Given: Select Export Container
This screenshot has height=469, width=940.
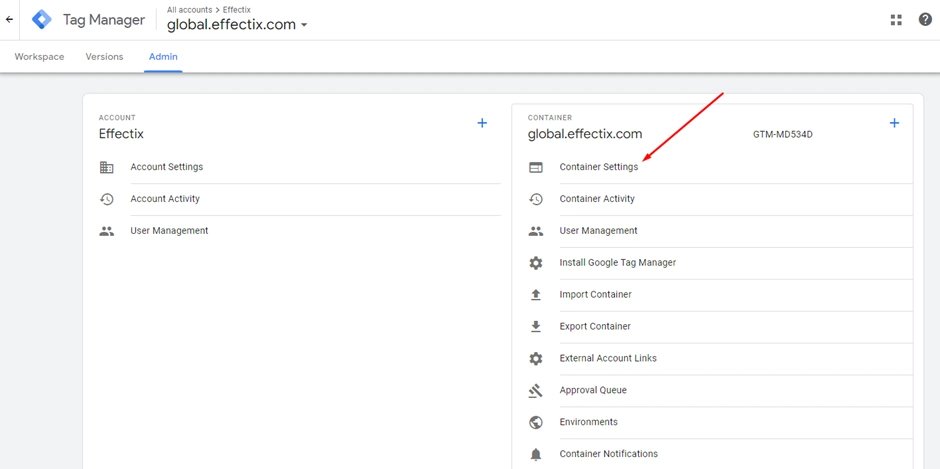Looking at the screenshot, I should [x=595, y=326].
